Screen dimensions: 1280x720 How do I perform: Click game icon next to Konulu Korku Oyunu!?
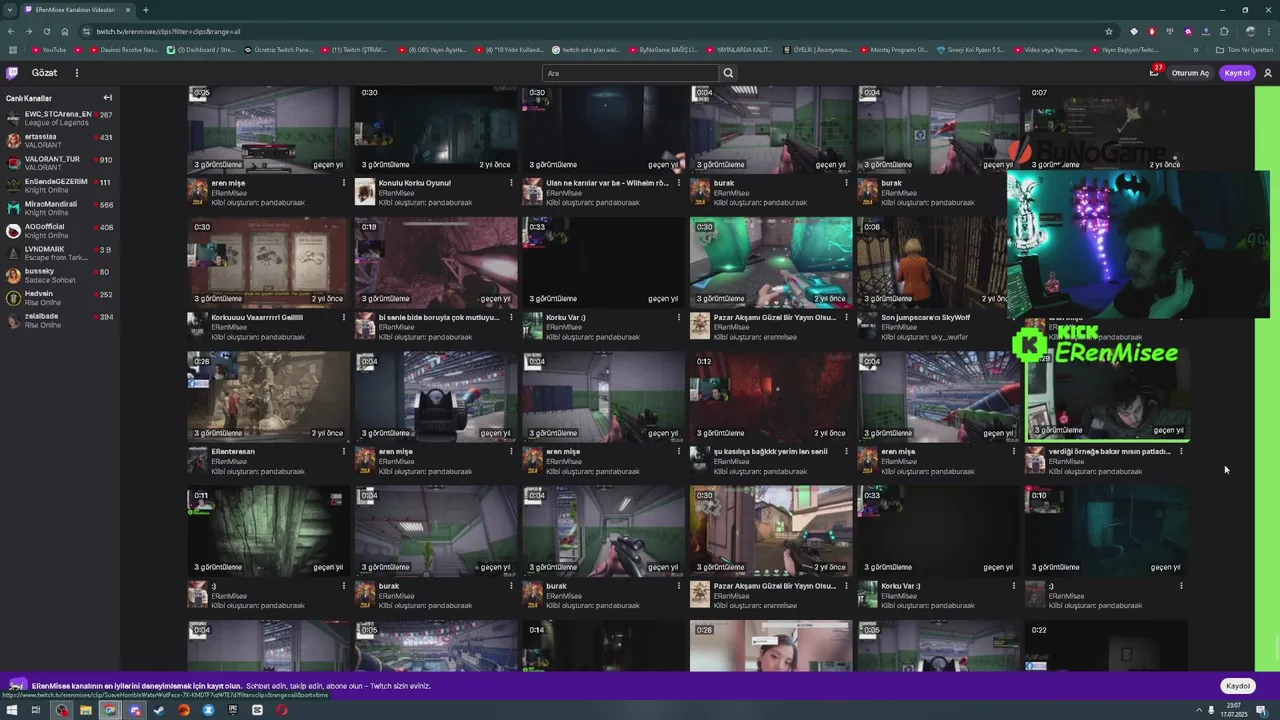tap(365, 191)
